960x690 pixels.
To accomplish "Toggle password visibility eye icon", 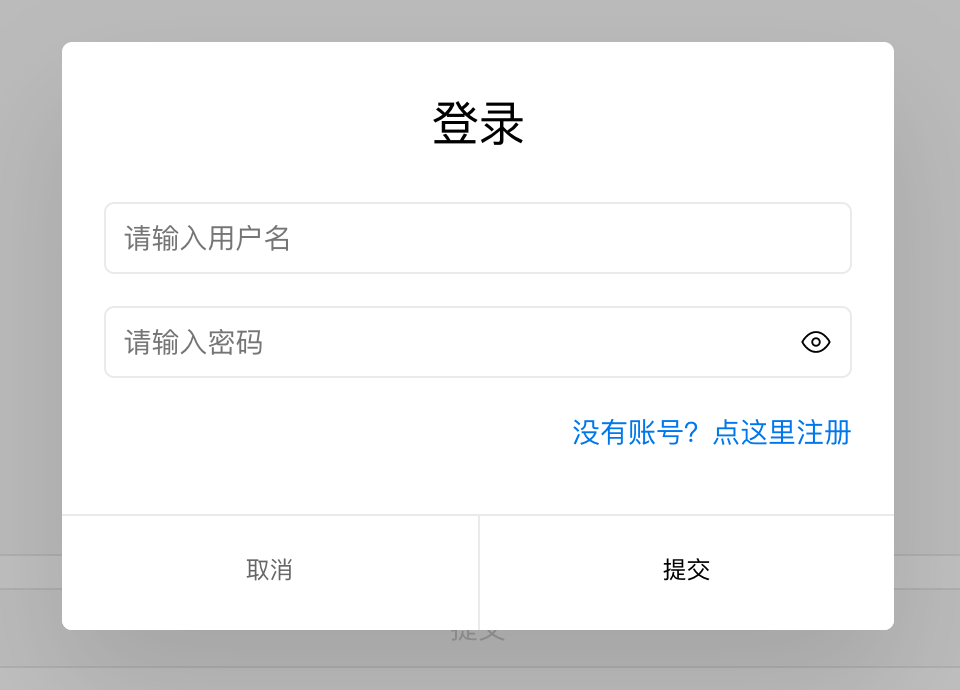I will [x=816, y=342].
